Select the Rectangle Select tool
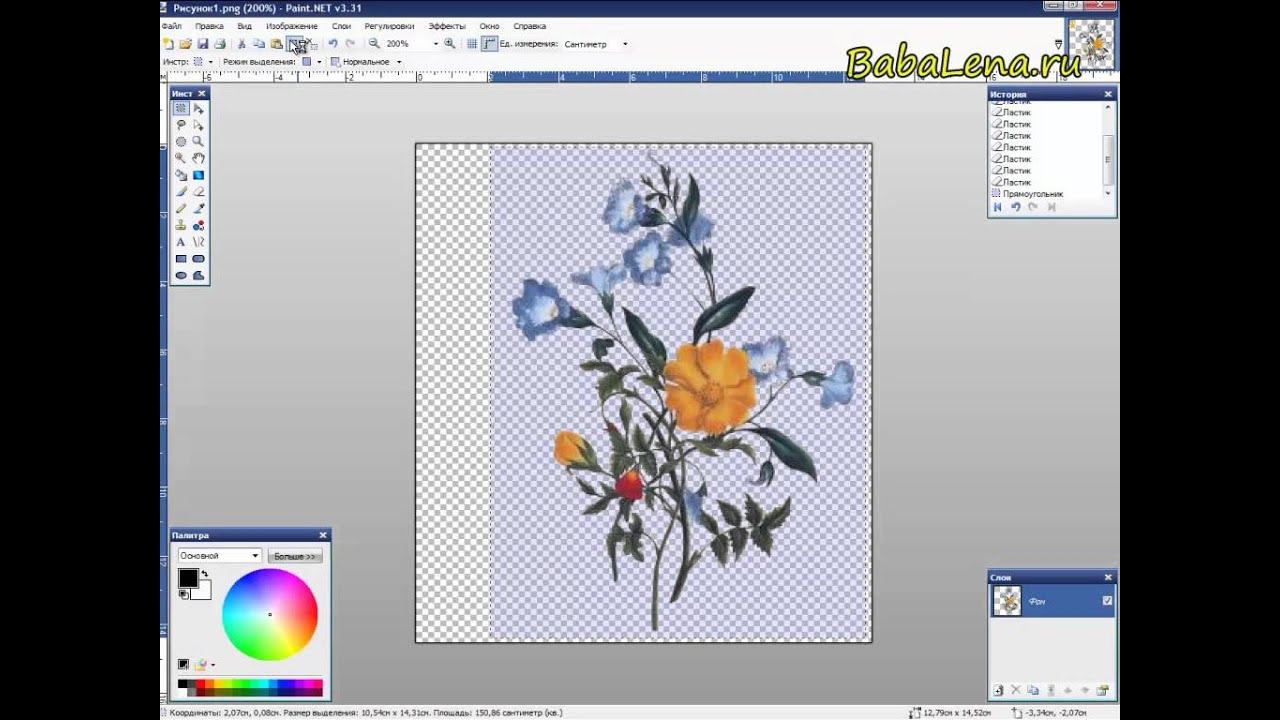This screenshot has height=720, width=1280. (x=181, y=108)
